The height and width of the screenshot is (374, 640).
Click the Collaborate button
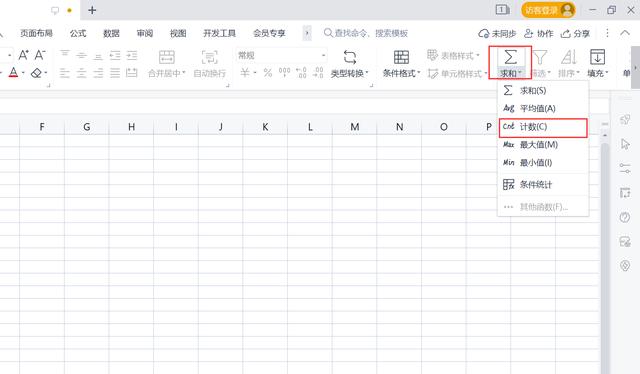pos(539,33)
